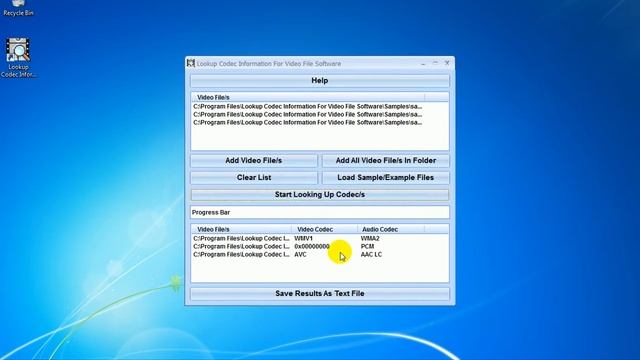640x360 pixels.
Task: Click the file path cell in the 0x00000000 row
Action: coord(241,247)
